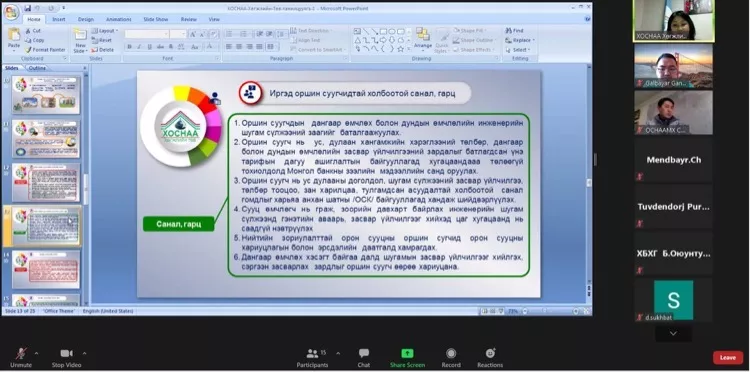Viewport: 750px width, 372px height.
Task: Switch to the Design ribbon tab
Action: tap(86, 19)
